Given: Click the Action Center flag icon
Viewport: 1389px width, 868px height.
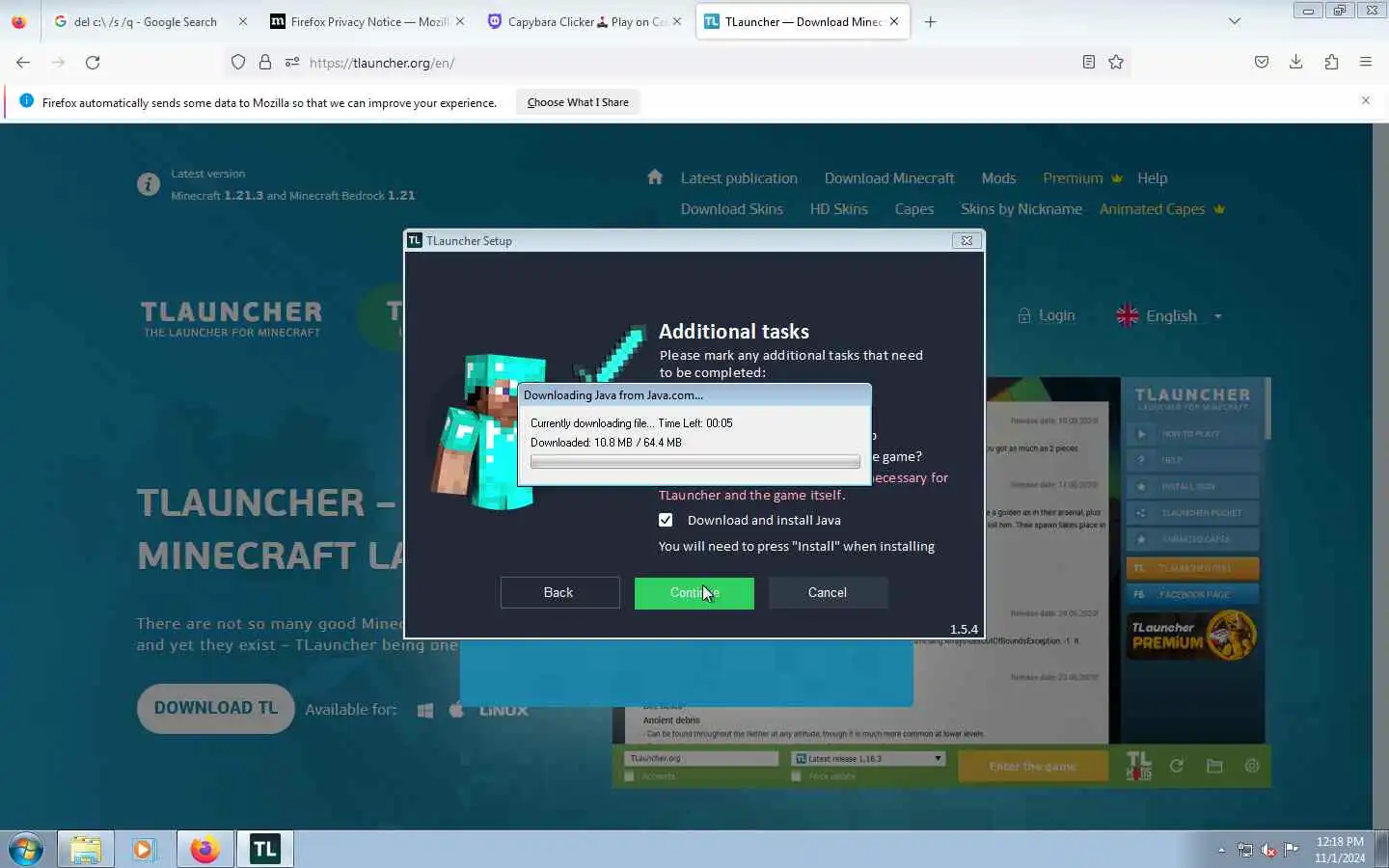Looking at the screenshot, I should (1292, 850).
